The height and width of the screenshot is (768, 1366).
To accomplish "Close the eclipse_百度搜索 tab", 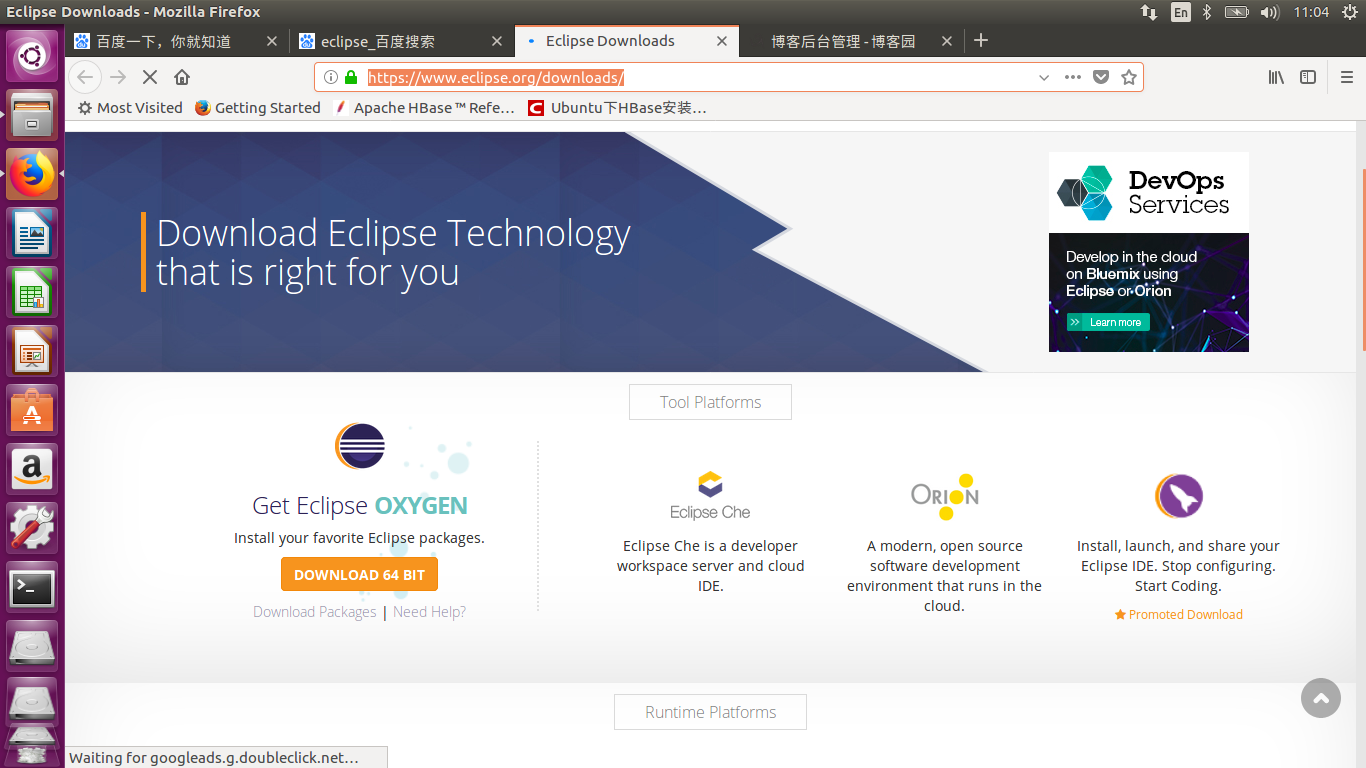I will point(498,41).
